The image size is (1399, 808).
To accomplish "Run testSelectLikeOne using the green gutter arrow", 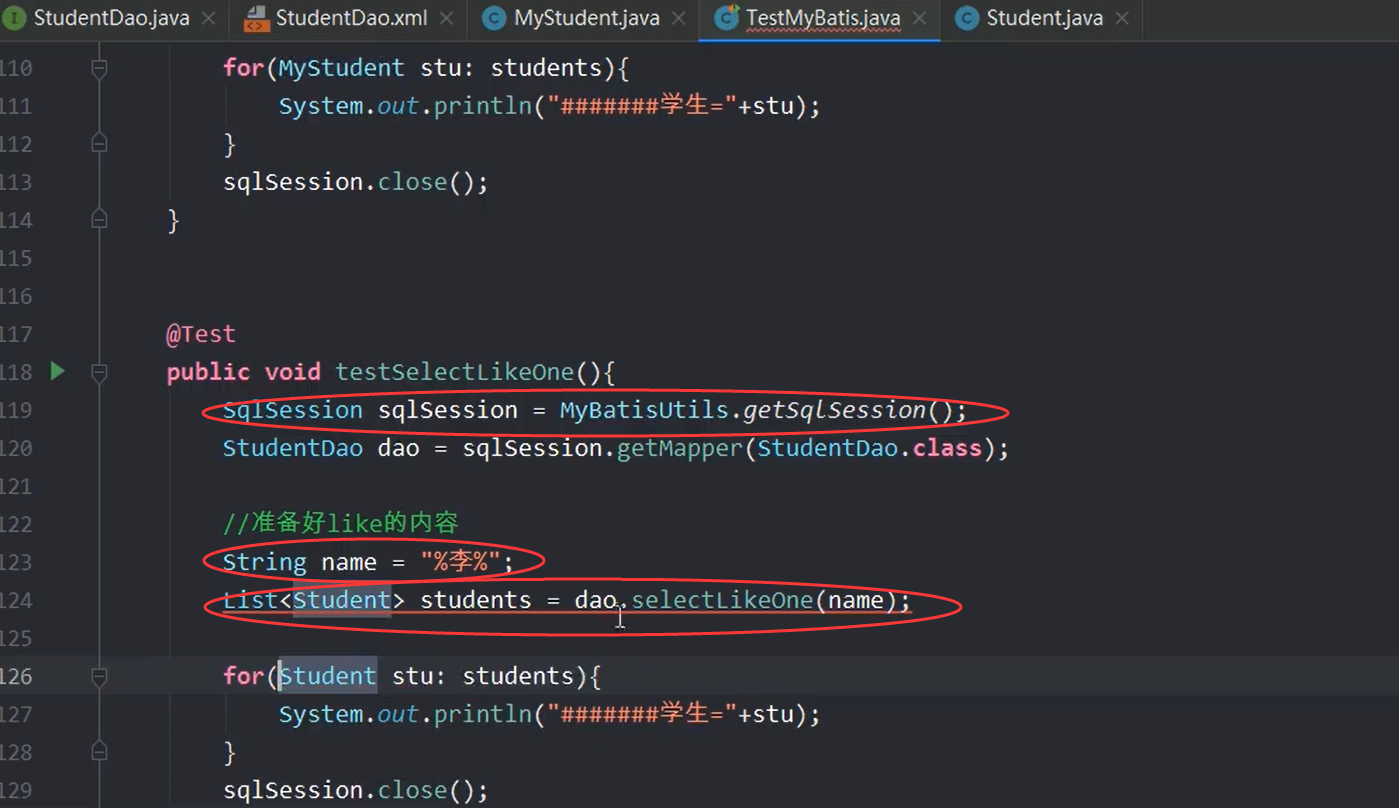I will [57, 371].
